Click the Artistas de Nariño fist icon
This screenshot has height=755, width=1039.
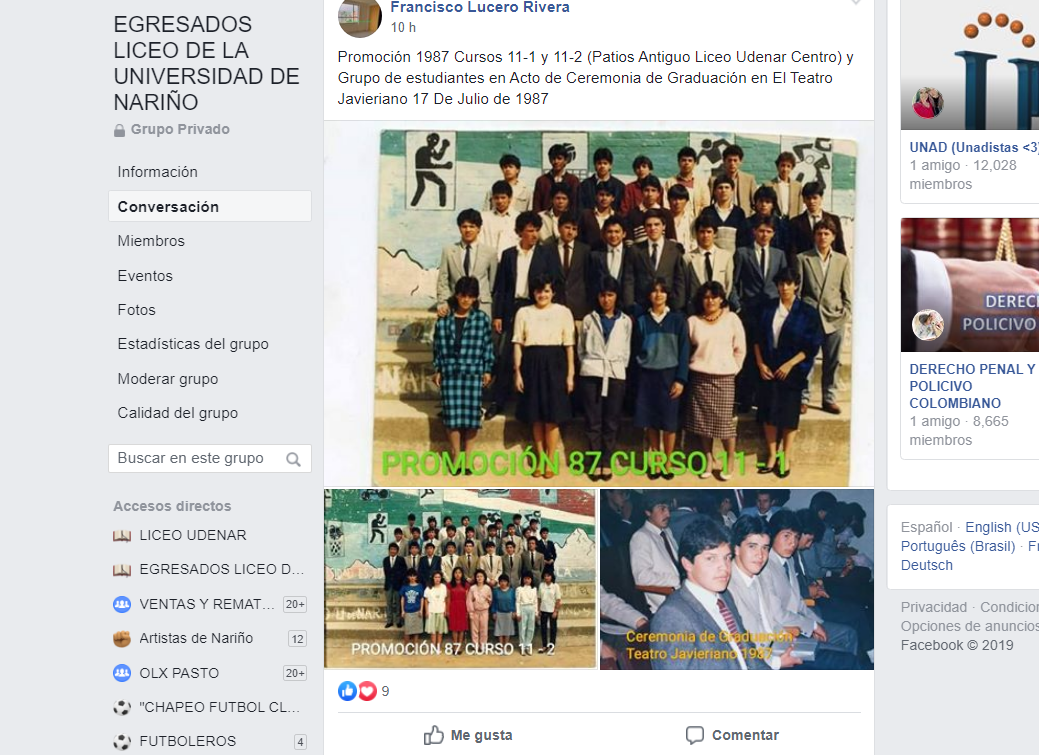coord(122,638)
